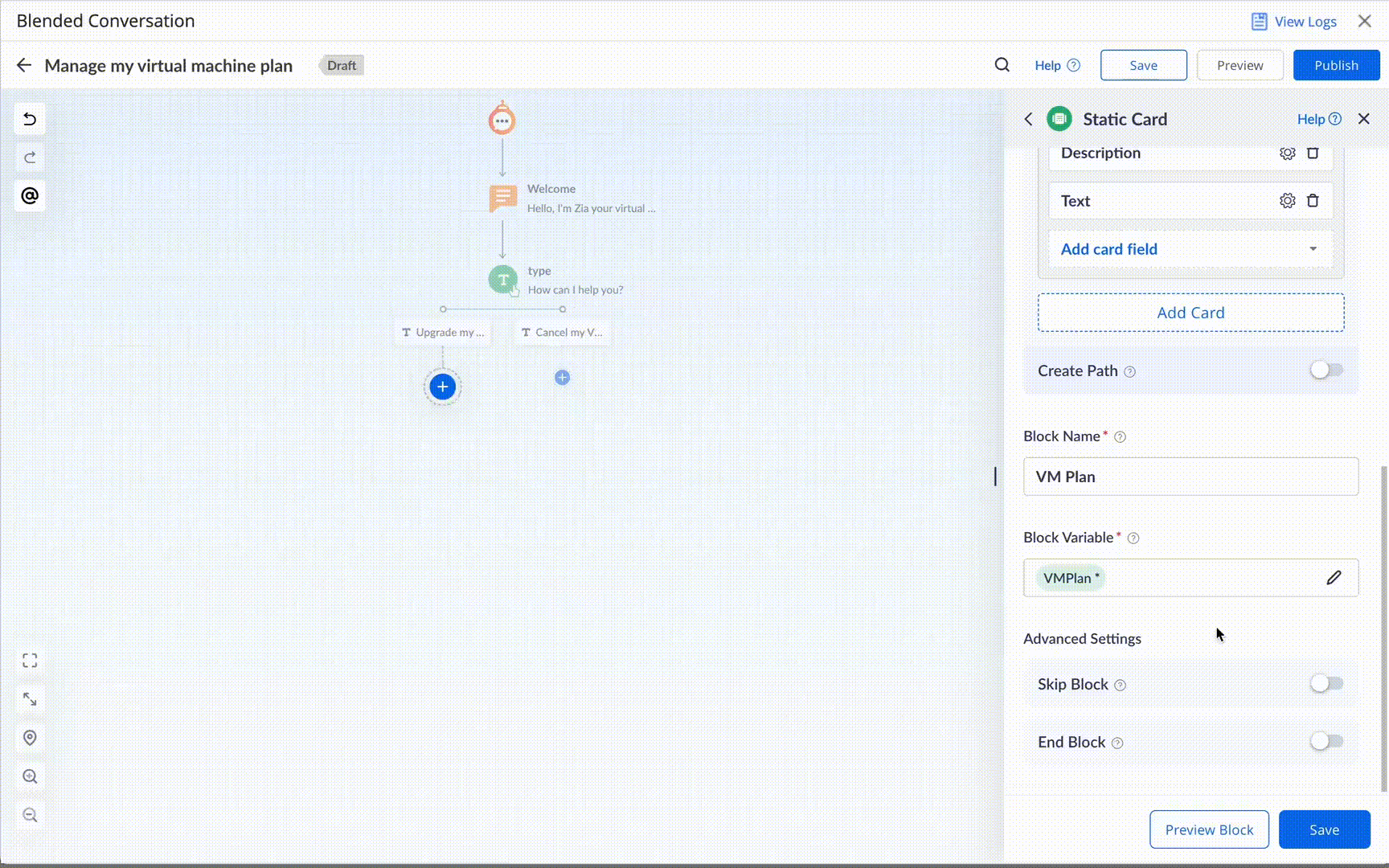This screenshot has width=1389, height=868.
Task: Close the Blended Conversation window
Action: click(1365, 22)
